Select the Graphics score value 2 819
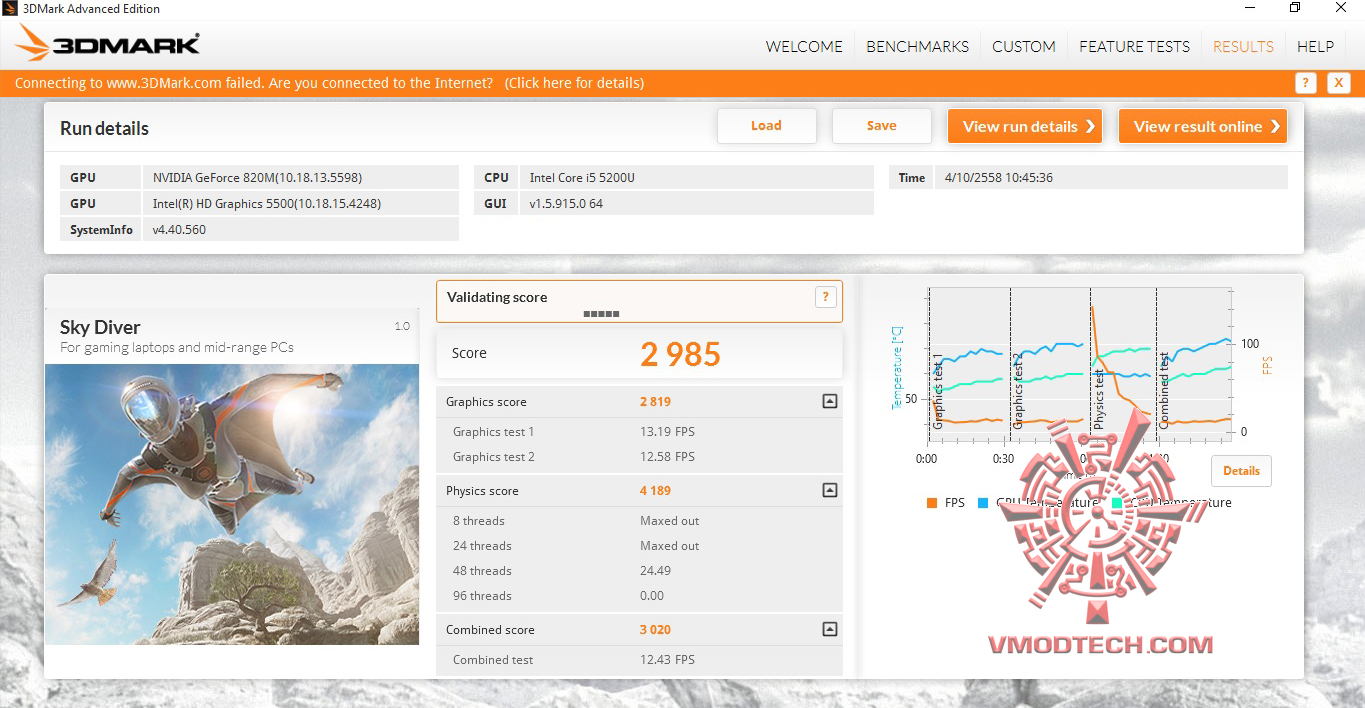Viewport: 1365px width, 708px height. point(655,402)
